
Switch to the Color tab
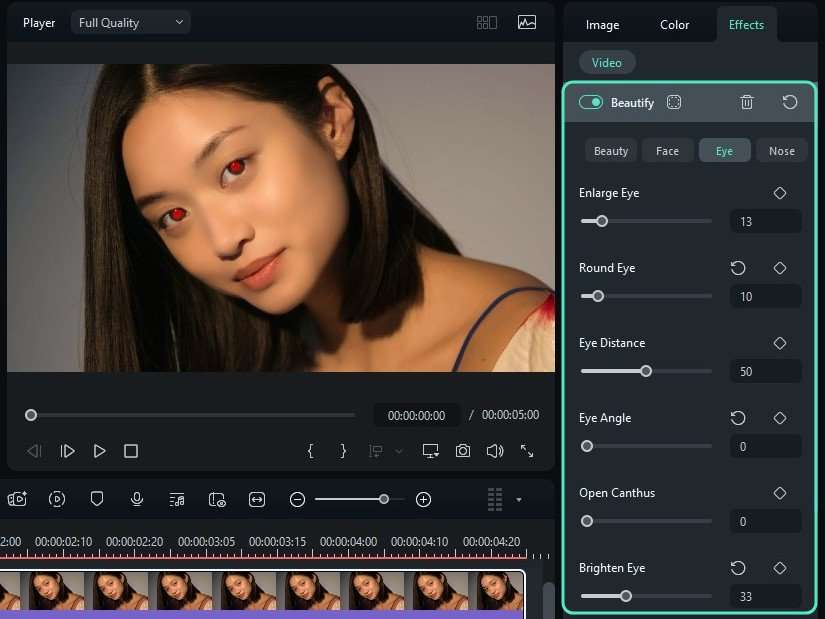[x=674, y=25]
